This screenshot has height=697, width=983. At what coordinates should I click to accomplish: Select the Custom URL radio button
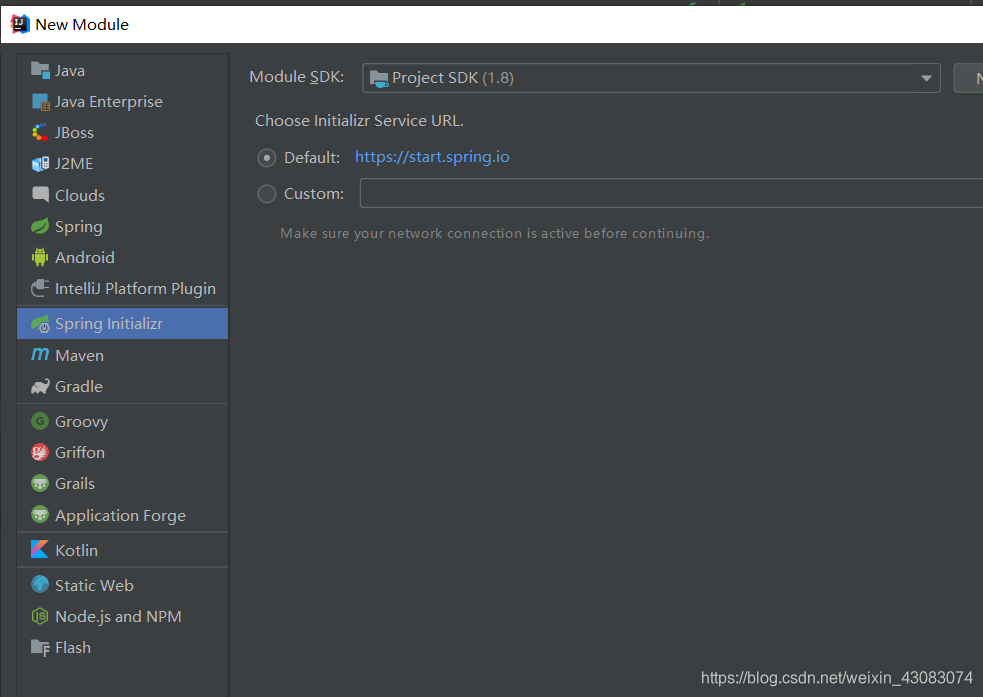(266, 194)
